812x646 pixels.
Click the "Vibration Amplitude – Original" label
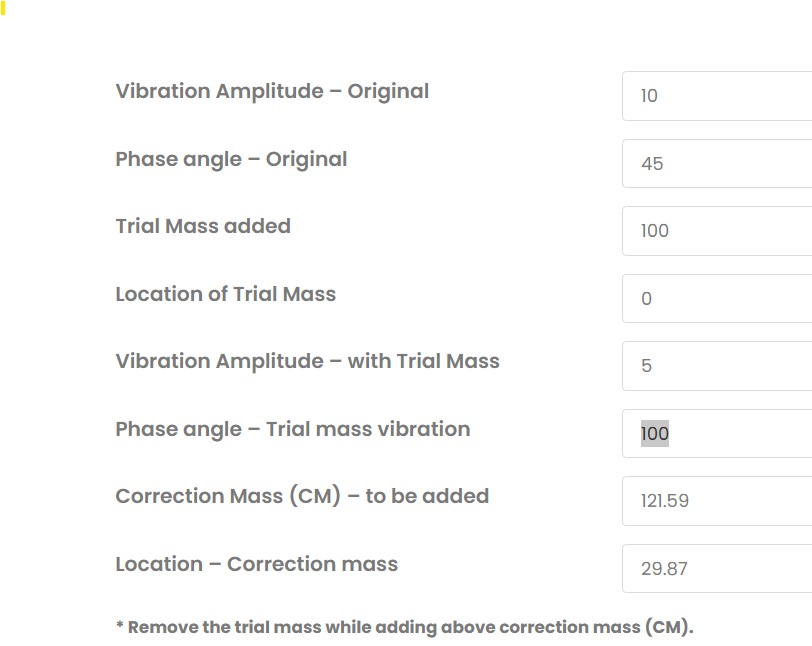coord(272,91)
